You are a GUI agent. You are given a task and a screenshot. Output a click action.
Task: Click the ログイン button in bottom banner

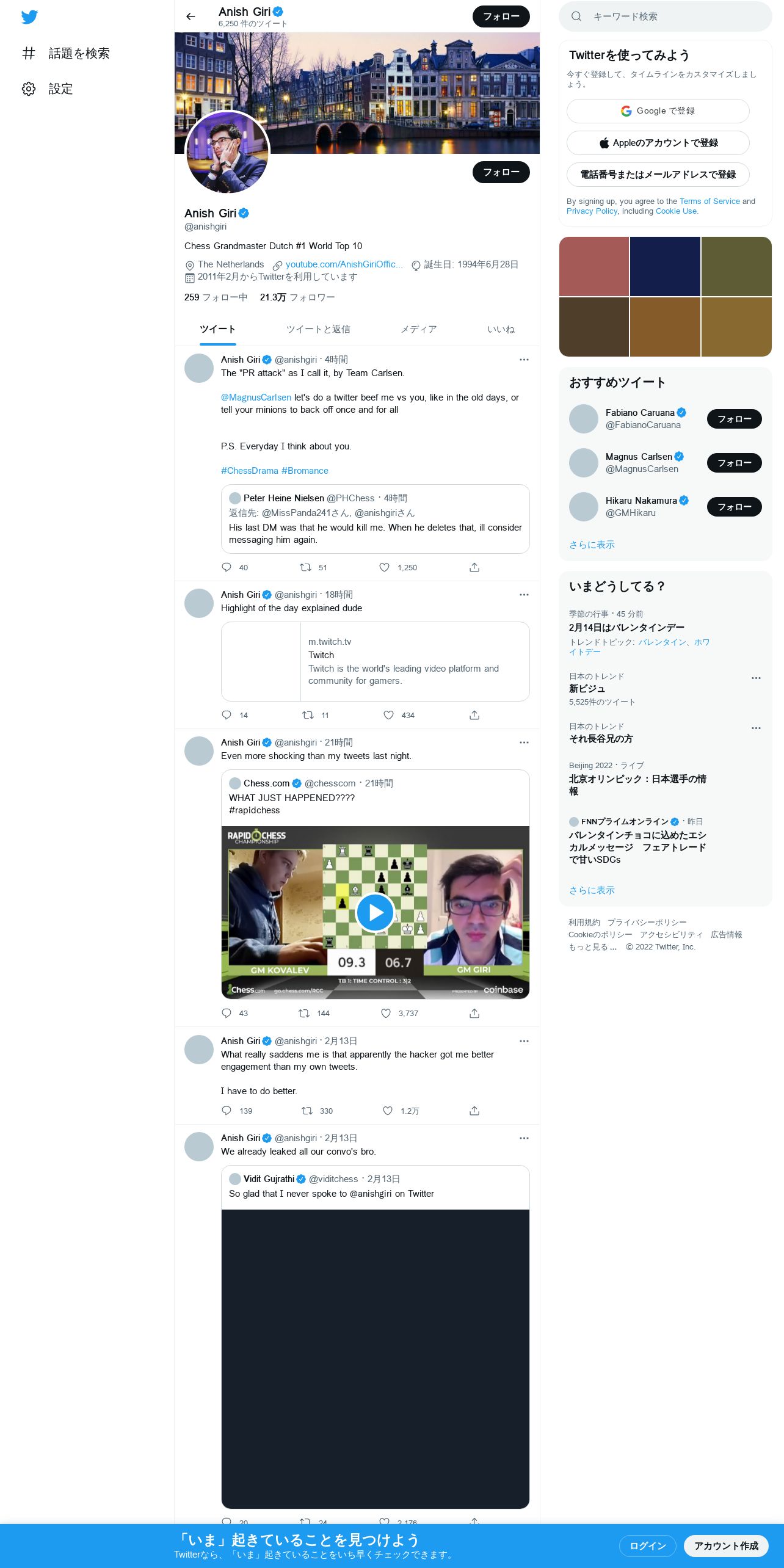coord(647,1545)
